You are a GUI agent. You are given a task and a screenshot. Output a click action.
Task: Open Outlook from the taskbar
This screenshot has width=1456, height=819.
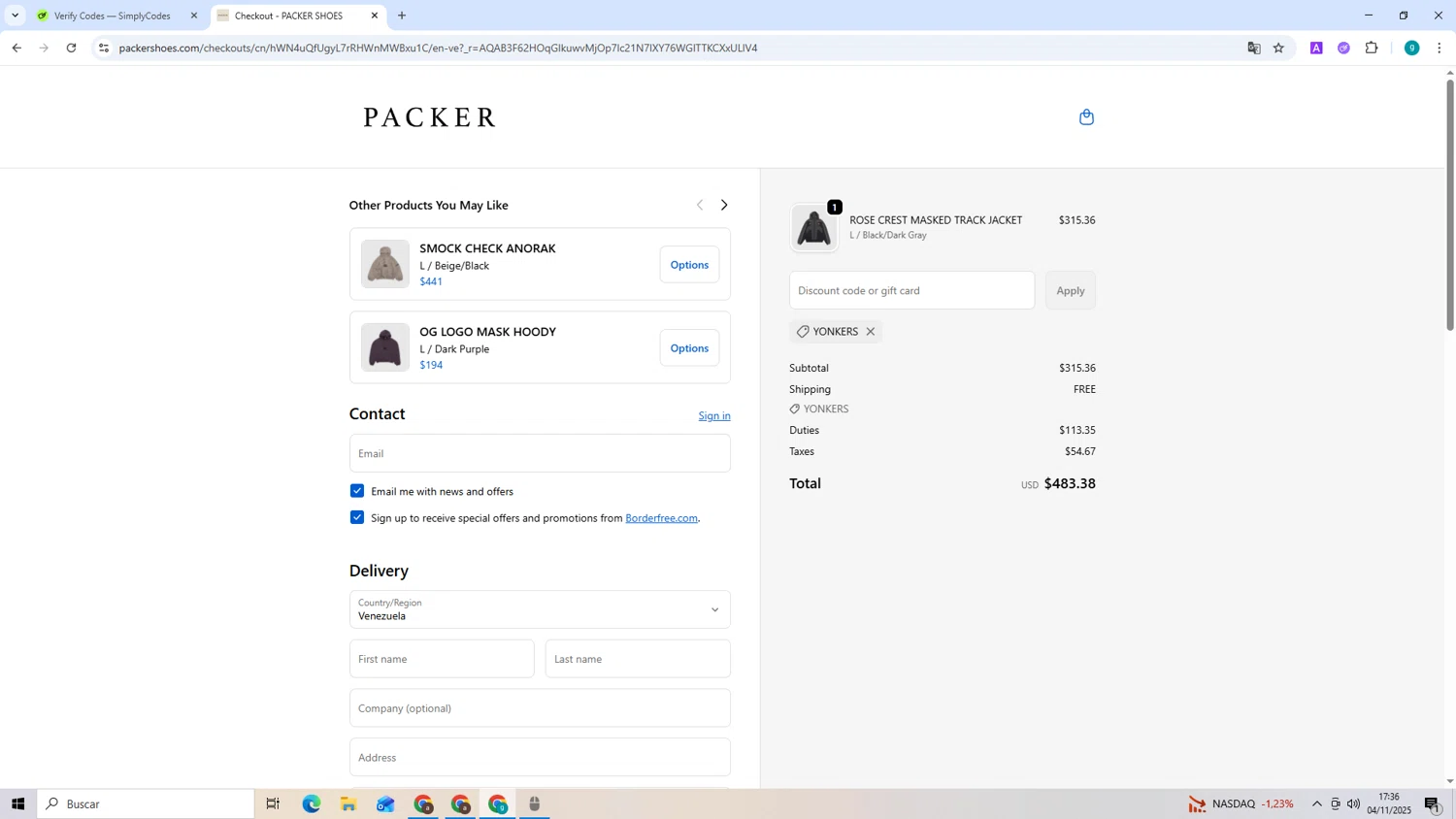[x=385, y=803]
